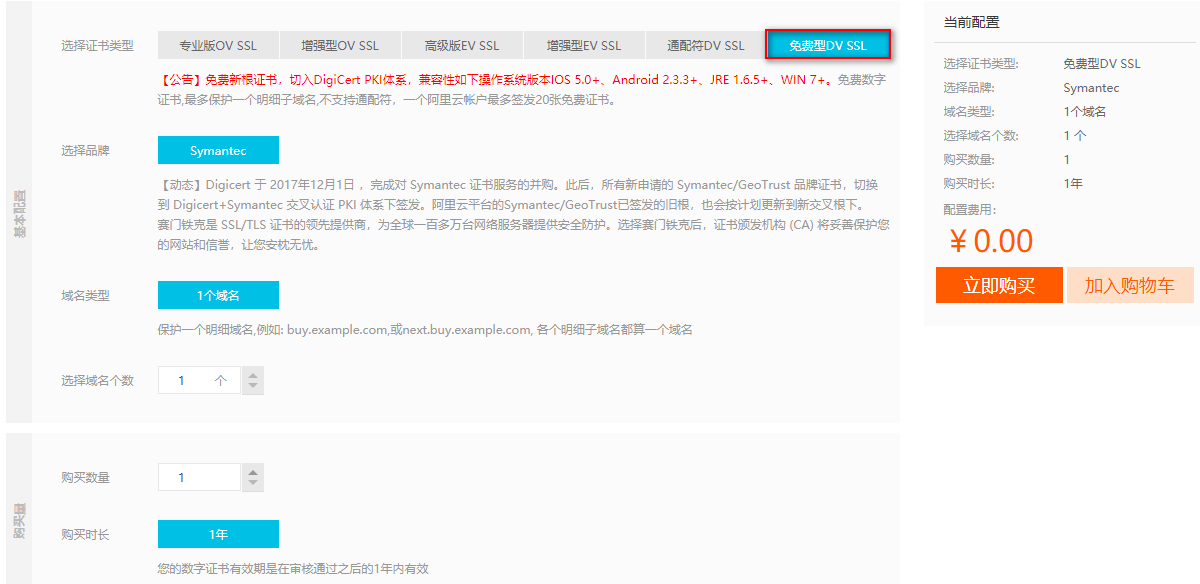Decrease 选择域名个数 using the down arrow

click(x=252, y=385)
